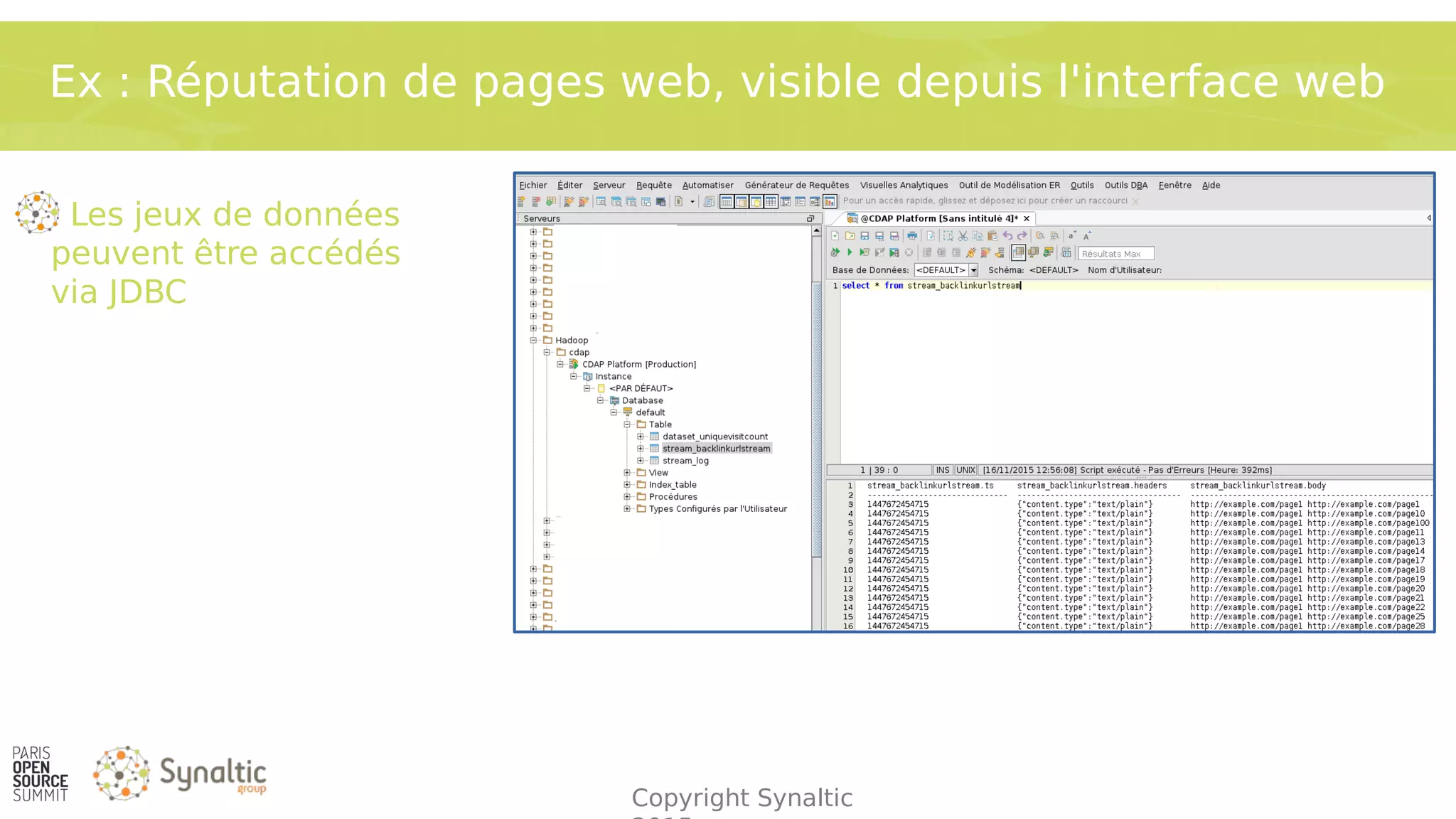Open the Requête menu
Viewport: 1456px width, 819px height.
(x=654, y=185)
